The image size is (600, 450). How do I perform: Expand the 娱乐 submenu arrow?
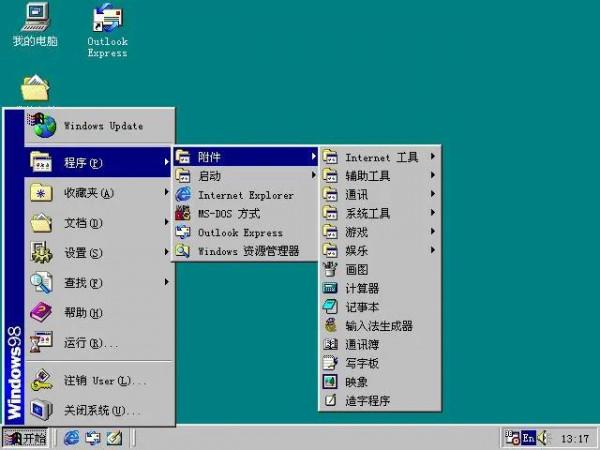click(x=433, y=250)
